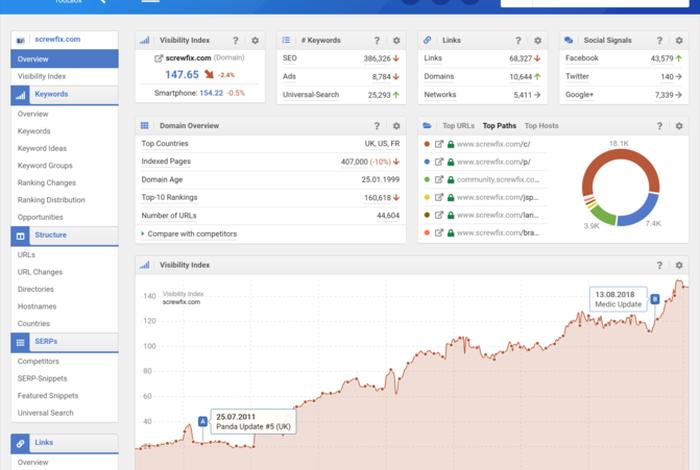Image resolution: width=700 pixels, height=470 pixels.
Task: Click gear icon in Social Signals box
Action: click(679, 41)
